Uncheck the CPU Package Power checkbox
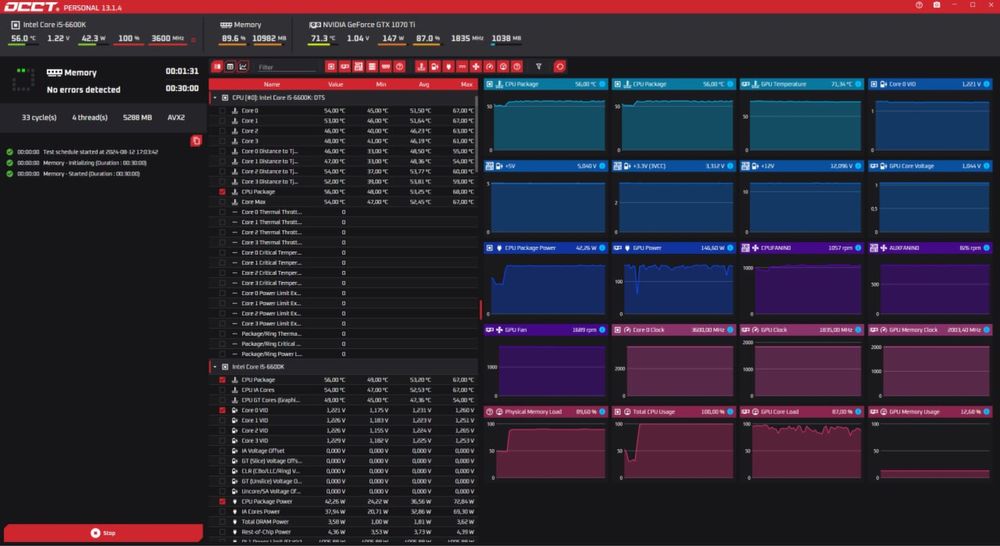Viewport: 1000px width, 546px height. point(222,501)
